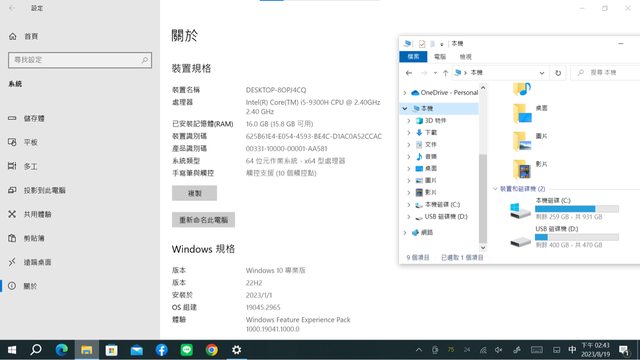Screen dimensions: 640x360
Task: Select OneDrive - Personal in navigation tree
Action: [444, 93]
